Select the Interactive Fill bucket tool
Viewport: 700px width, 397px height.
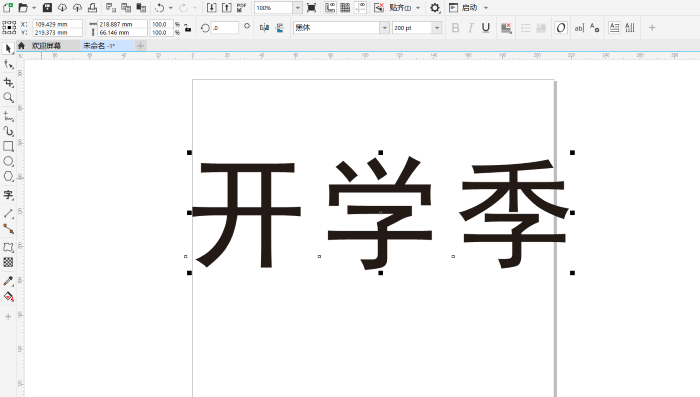(x=8, y=297)
